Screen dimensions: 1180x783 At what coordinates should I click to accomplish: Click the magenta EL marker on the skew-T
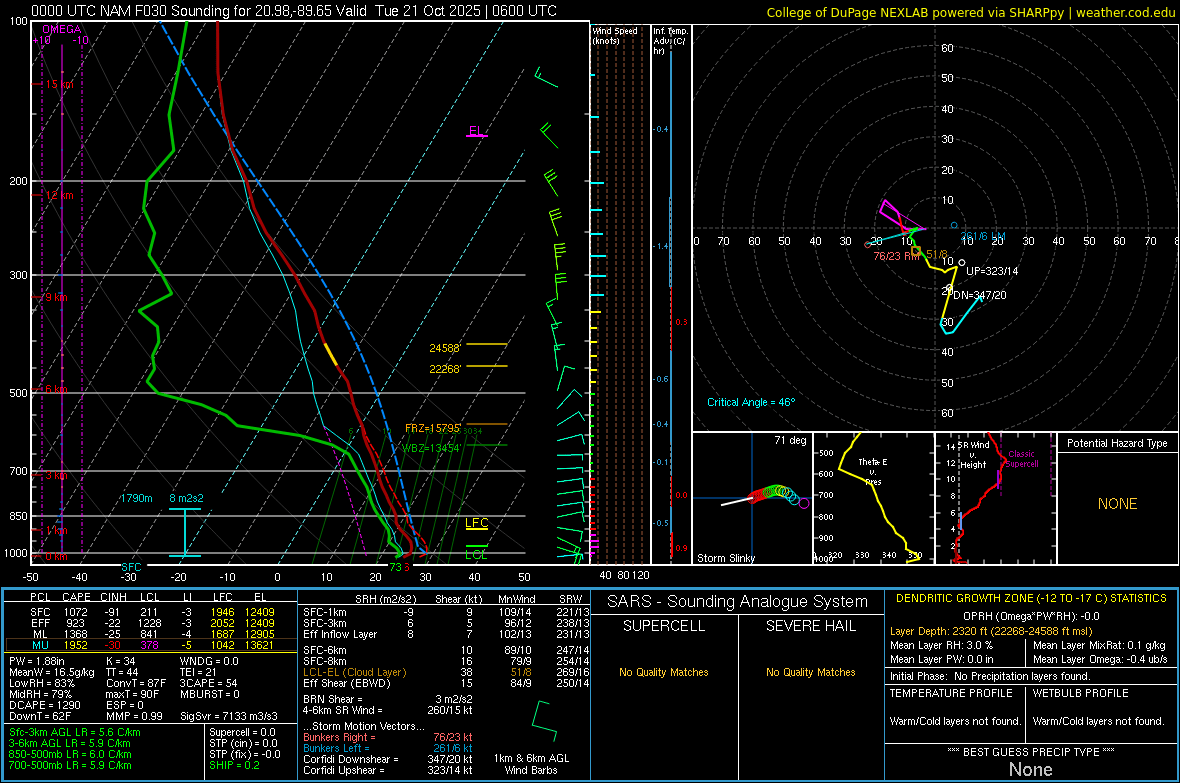tap(477, 131)
